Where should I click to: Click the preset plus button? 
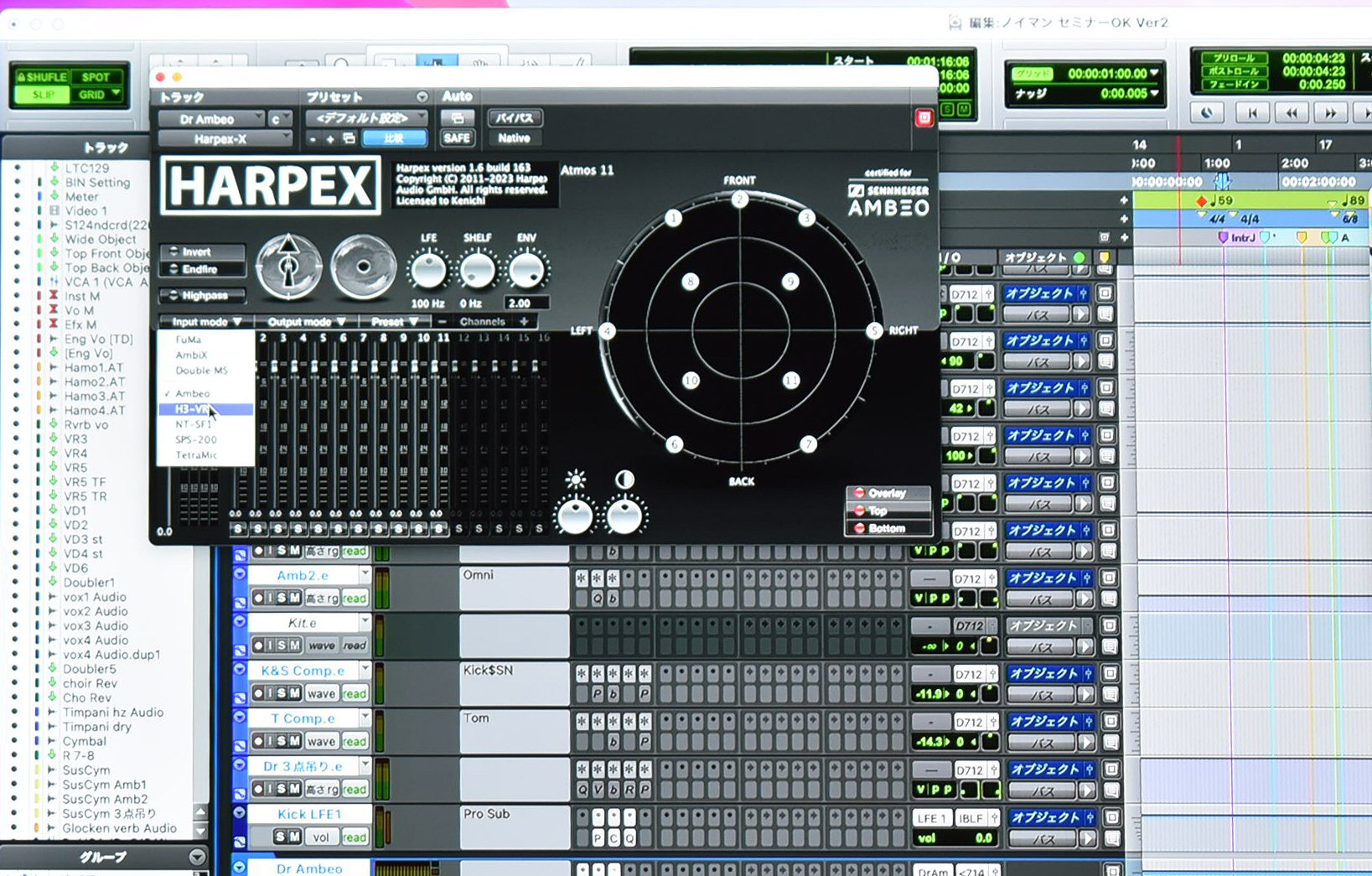(x=330, y=138)
